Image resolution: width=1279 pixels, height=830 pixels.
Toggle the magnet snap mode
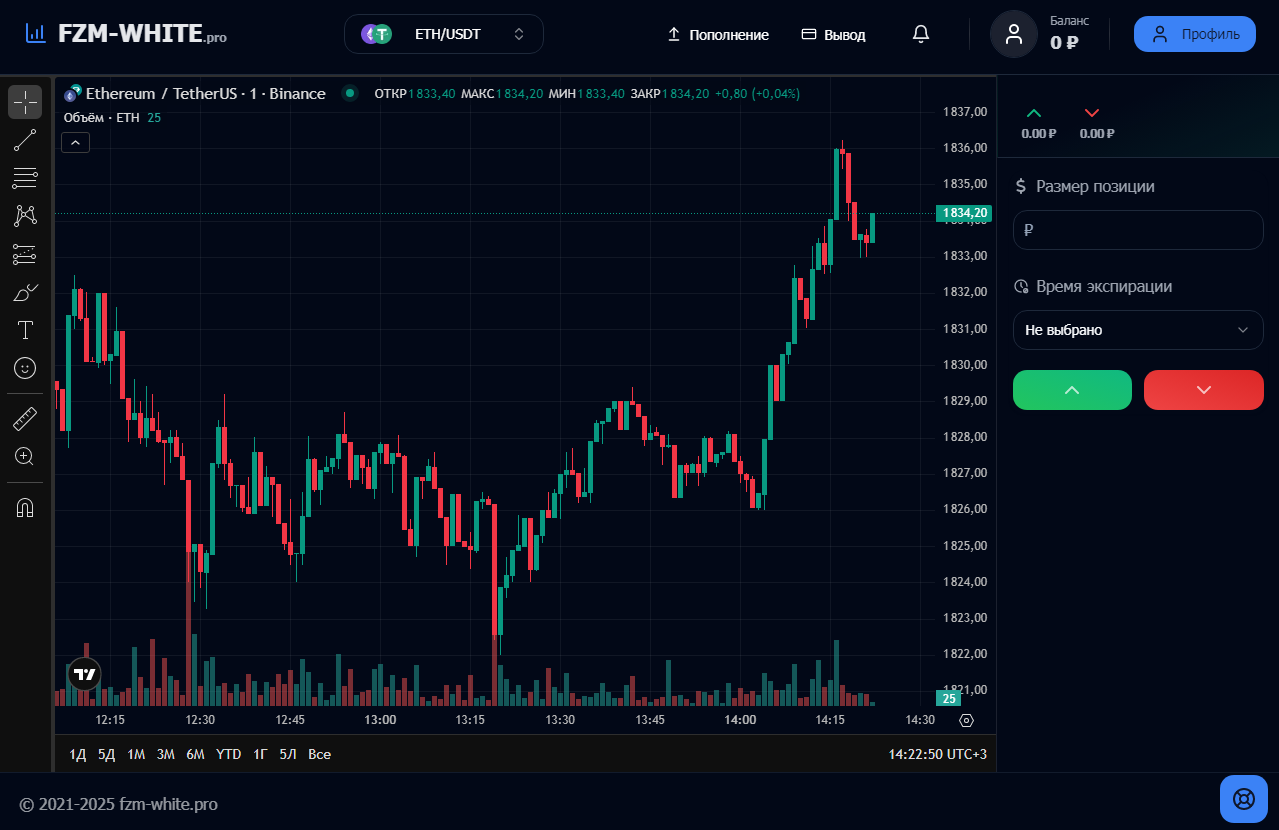(x=25, y=507)
